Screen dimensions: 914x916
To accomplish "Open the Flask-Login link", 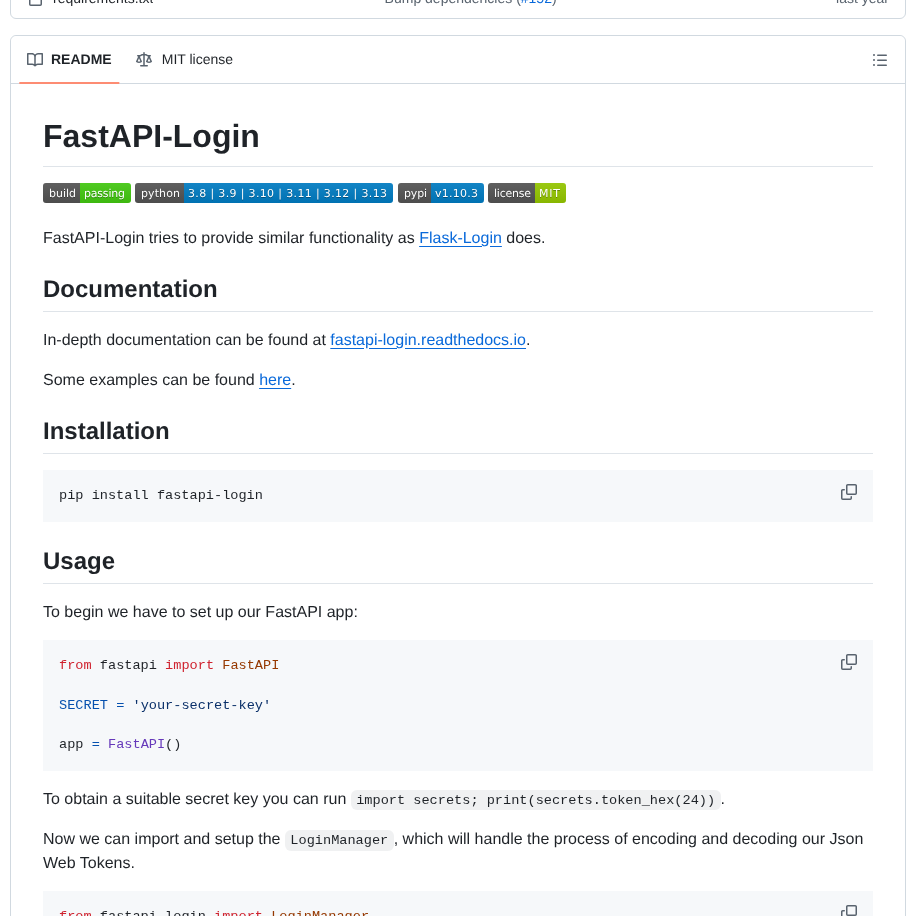I will (460, 238).
